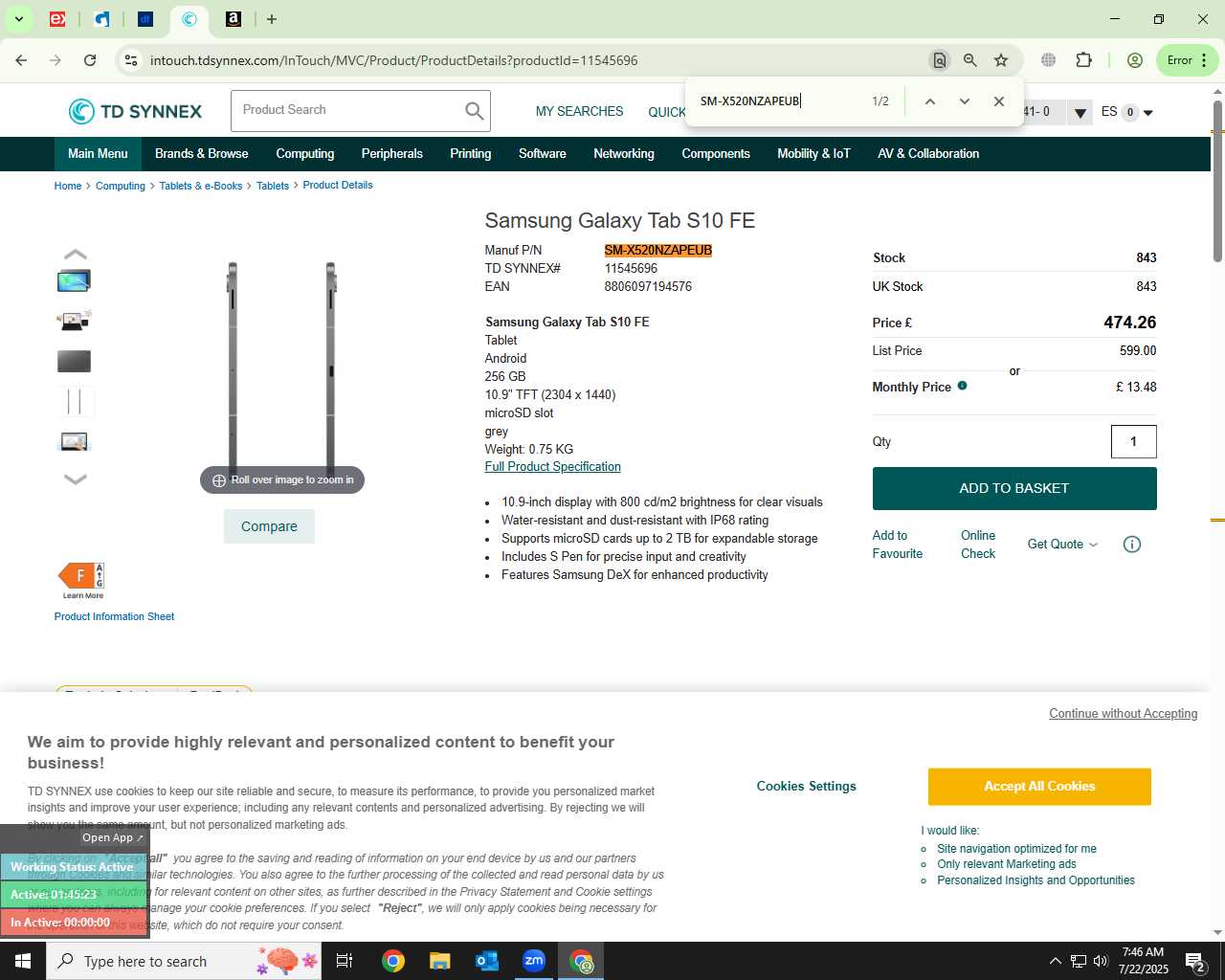Click the Windows Start button
The height and width of the screenshot is (980, 1225).
(x=23, y=961)
